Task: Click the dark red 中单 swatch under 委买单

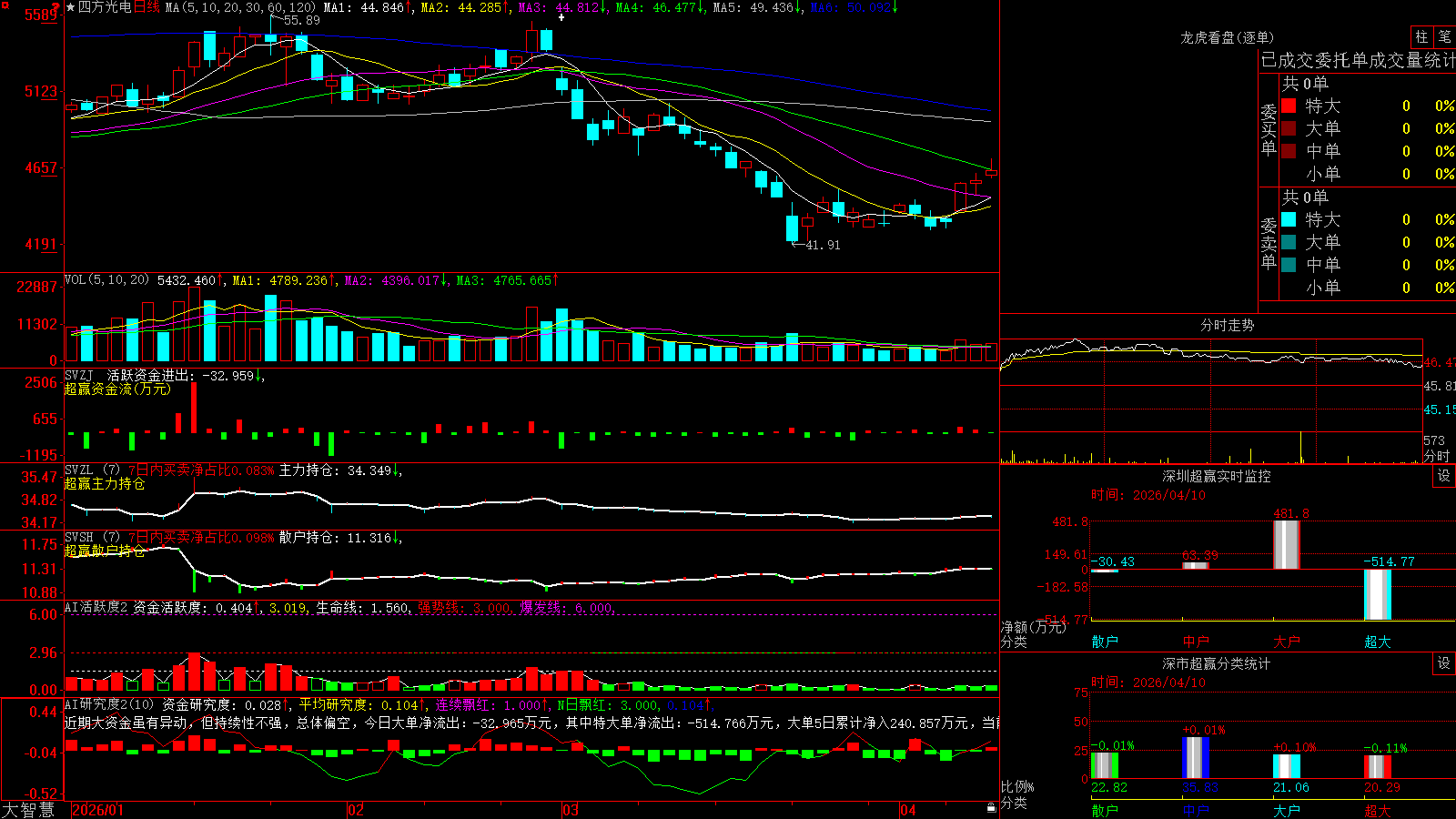Action: point(1289,151)
